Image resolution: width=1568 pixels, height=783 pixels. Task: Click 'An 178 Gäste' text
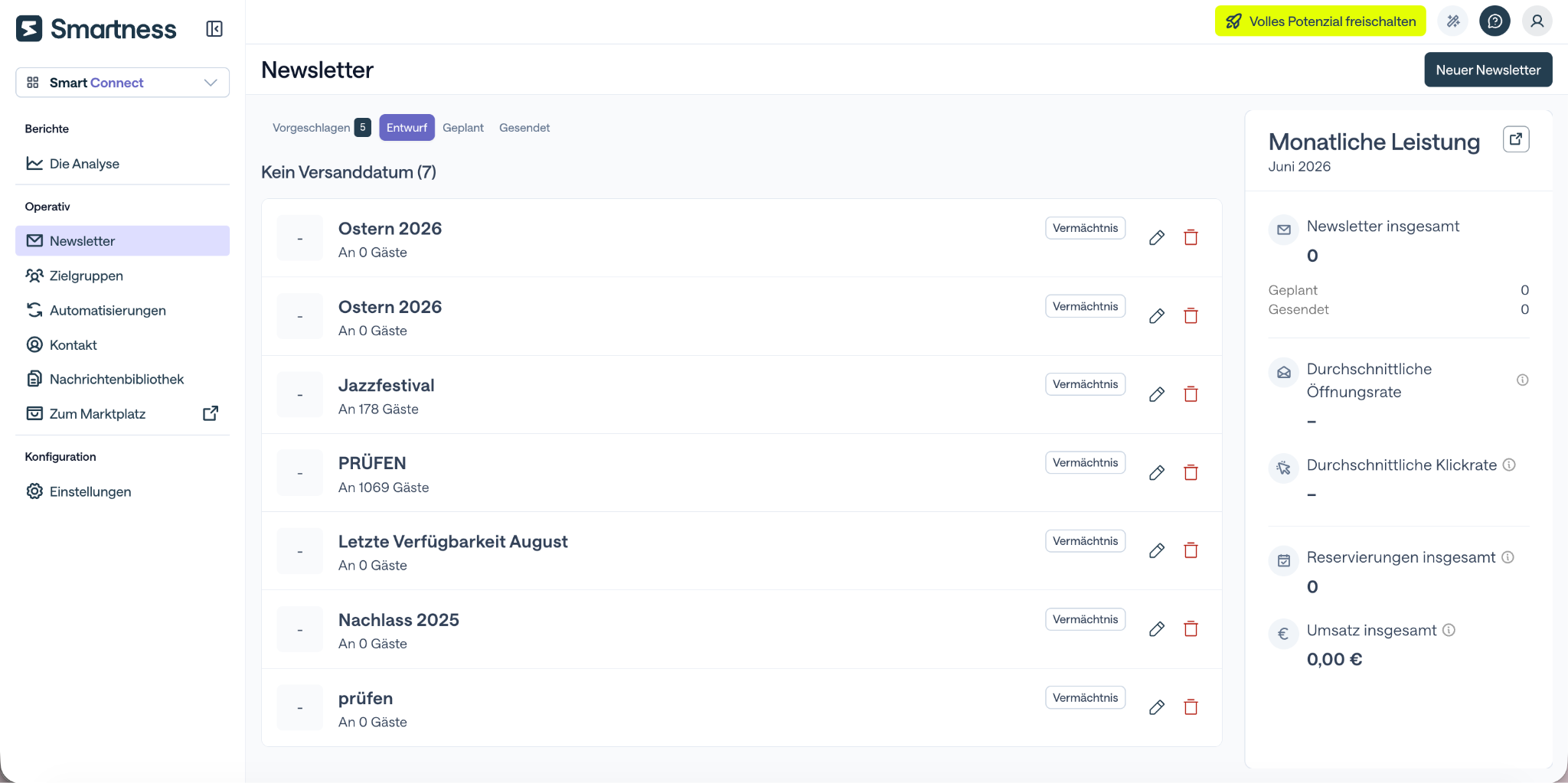(378, 409)
